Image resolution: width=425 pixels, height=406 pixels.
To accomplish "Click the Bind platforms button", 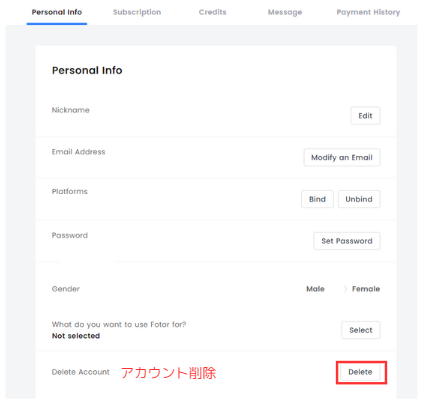I will 317,199.
